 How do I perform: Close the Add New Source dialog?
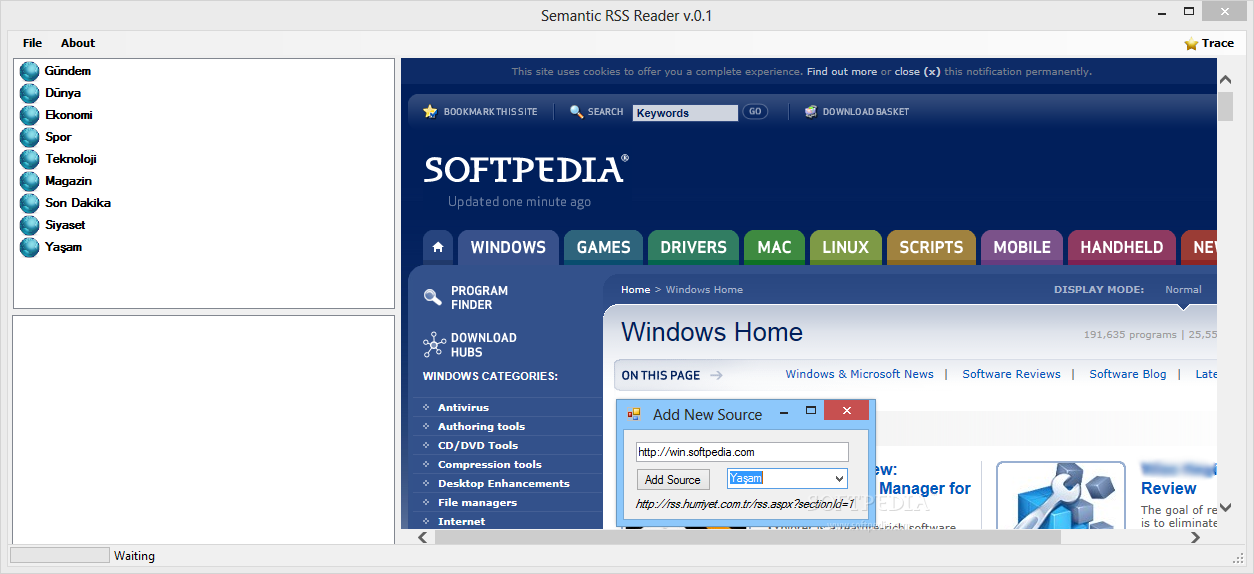[x=848, y=411]
